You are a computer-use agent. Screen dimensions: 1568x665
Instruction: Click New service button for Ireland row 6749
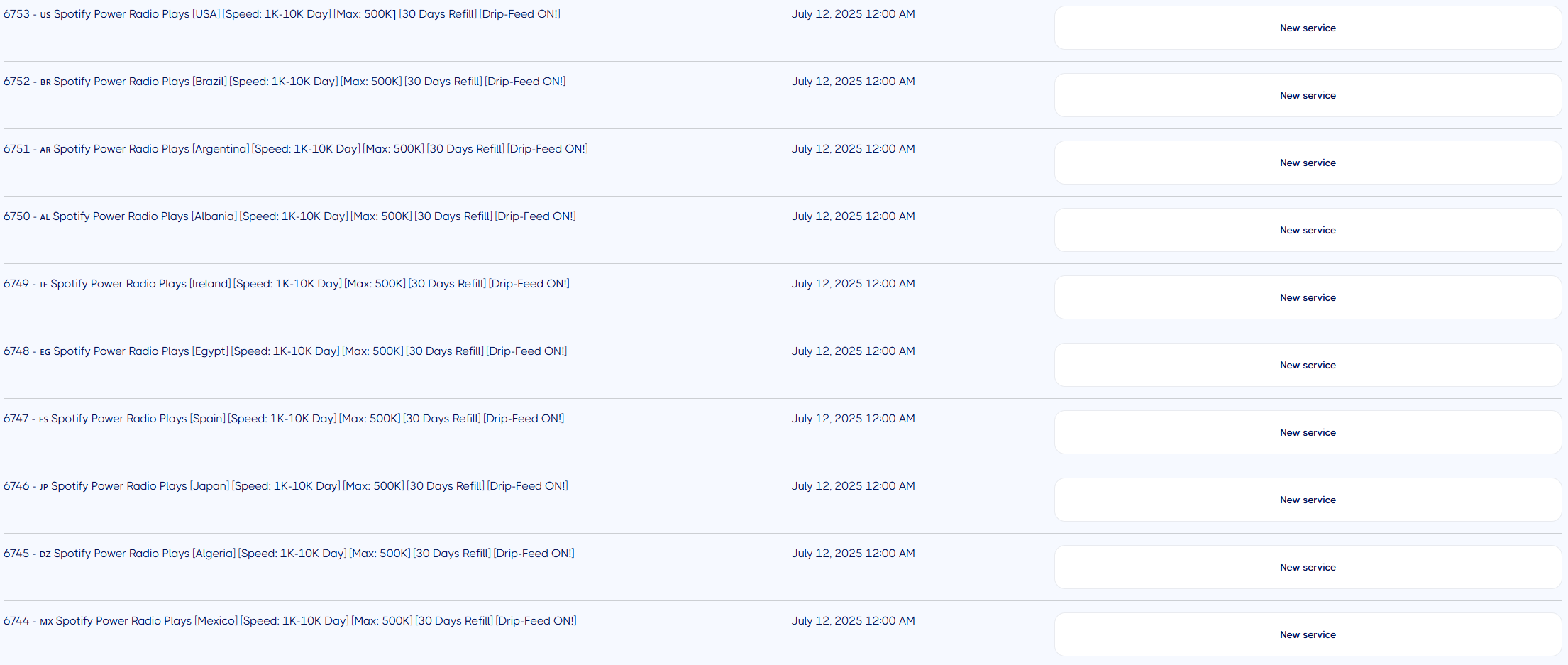pyautogui.click(x=1308, y=297)
